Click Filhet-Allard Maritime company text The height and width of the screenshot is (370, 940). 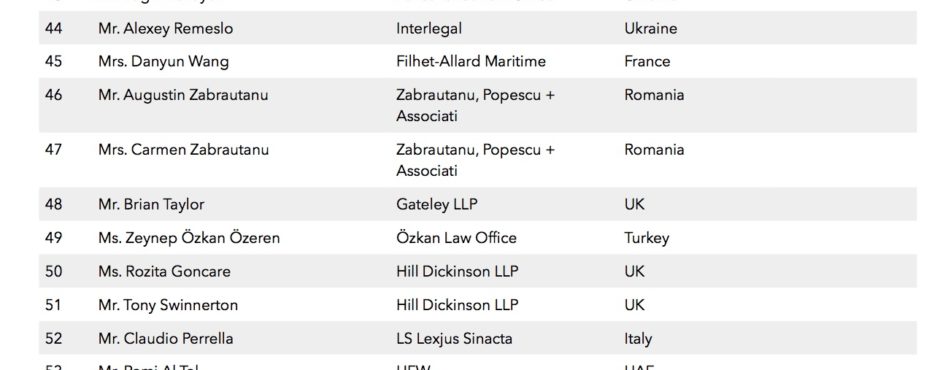tap(471, 61)
